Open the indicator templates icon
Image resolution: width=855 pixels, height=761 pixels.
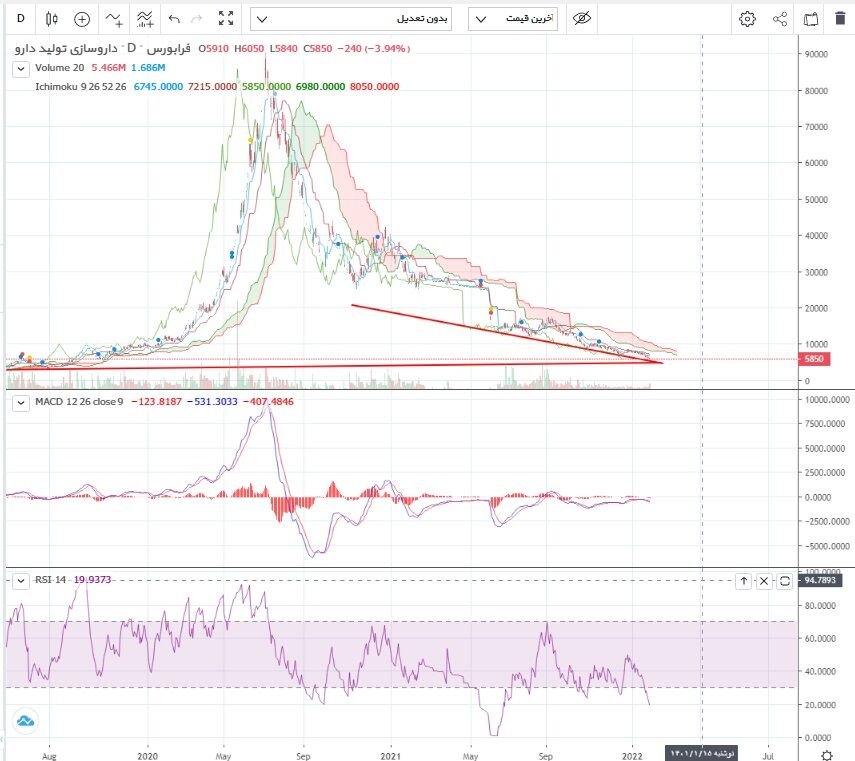click(145, 18)
